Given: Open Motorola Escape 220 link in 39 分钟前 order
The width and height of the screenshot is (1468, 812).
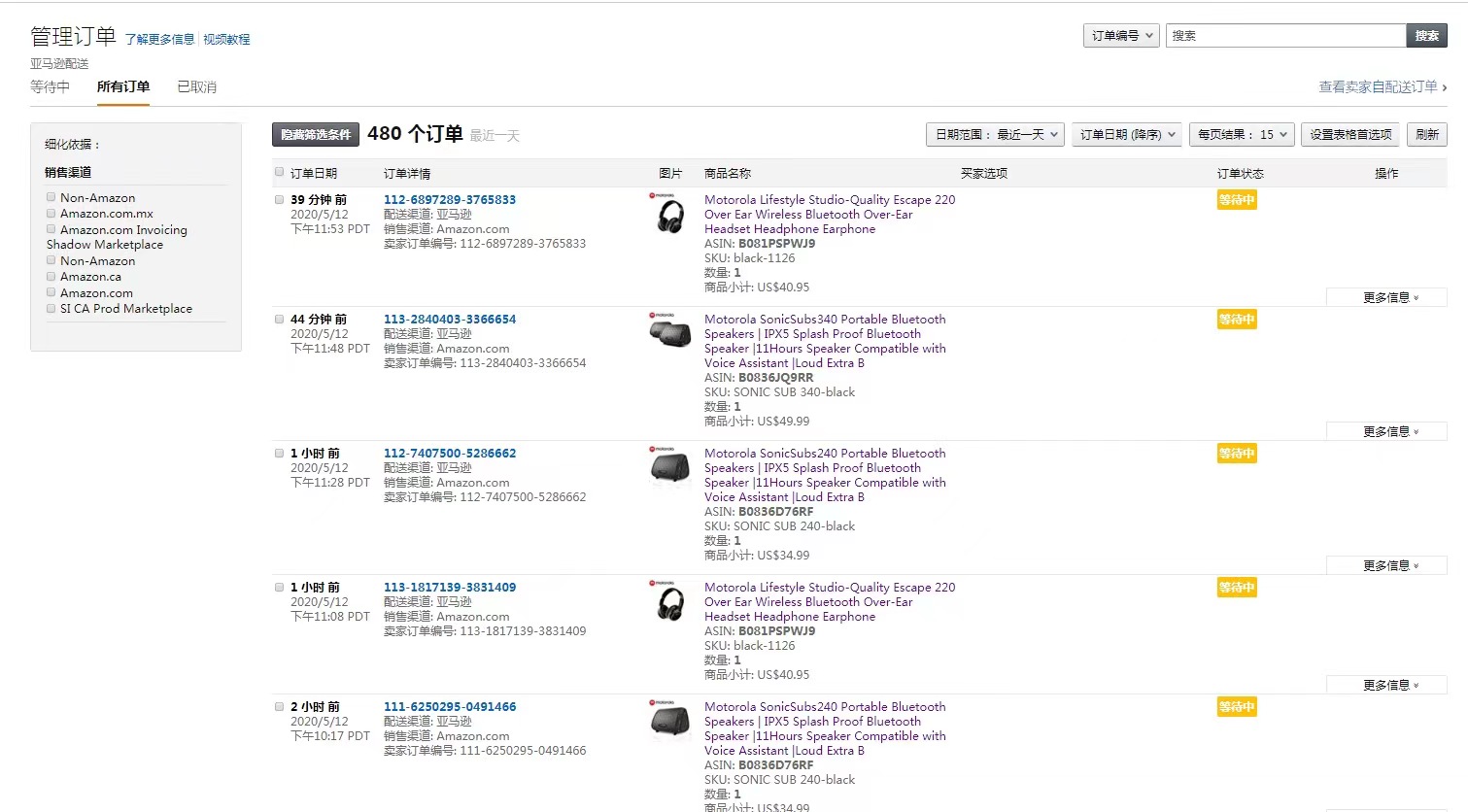Looking at the screenshot, I should pyautogui.click(x=830, y=214).
